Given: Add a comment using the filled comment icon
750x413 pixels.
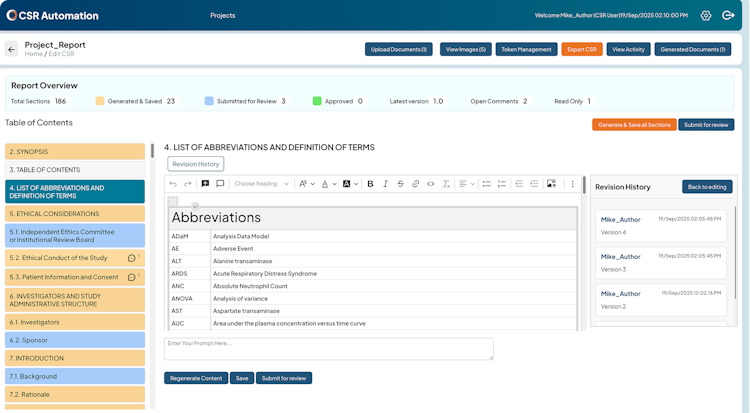Looking at the screenshot, I should (x=205, y=184).
